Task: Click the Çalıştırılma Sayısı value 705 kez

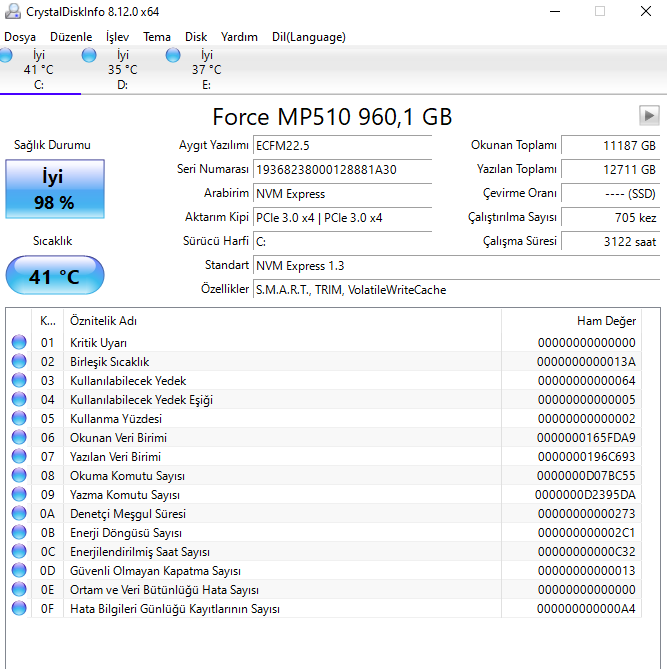Action: coord(611,218)
